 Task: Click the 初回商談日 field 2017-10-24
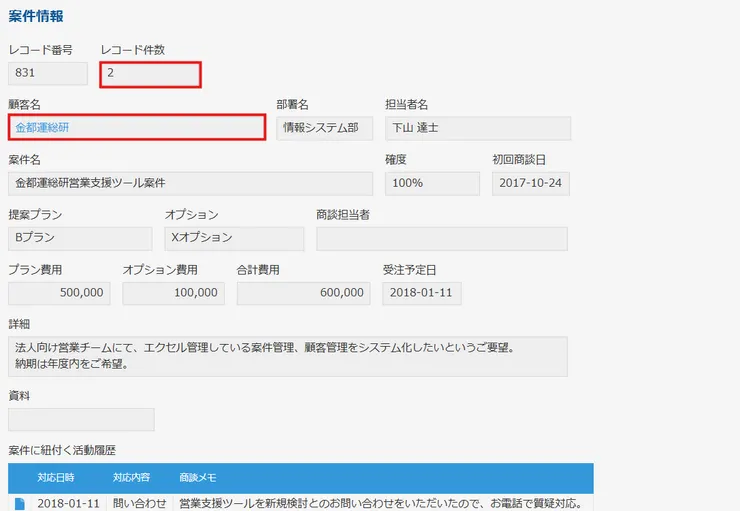tap(531, 183)
